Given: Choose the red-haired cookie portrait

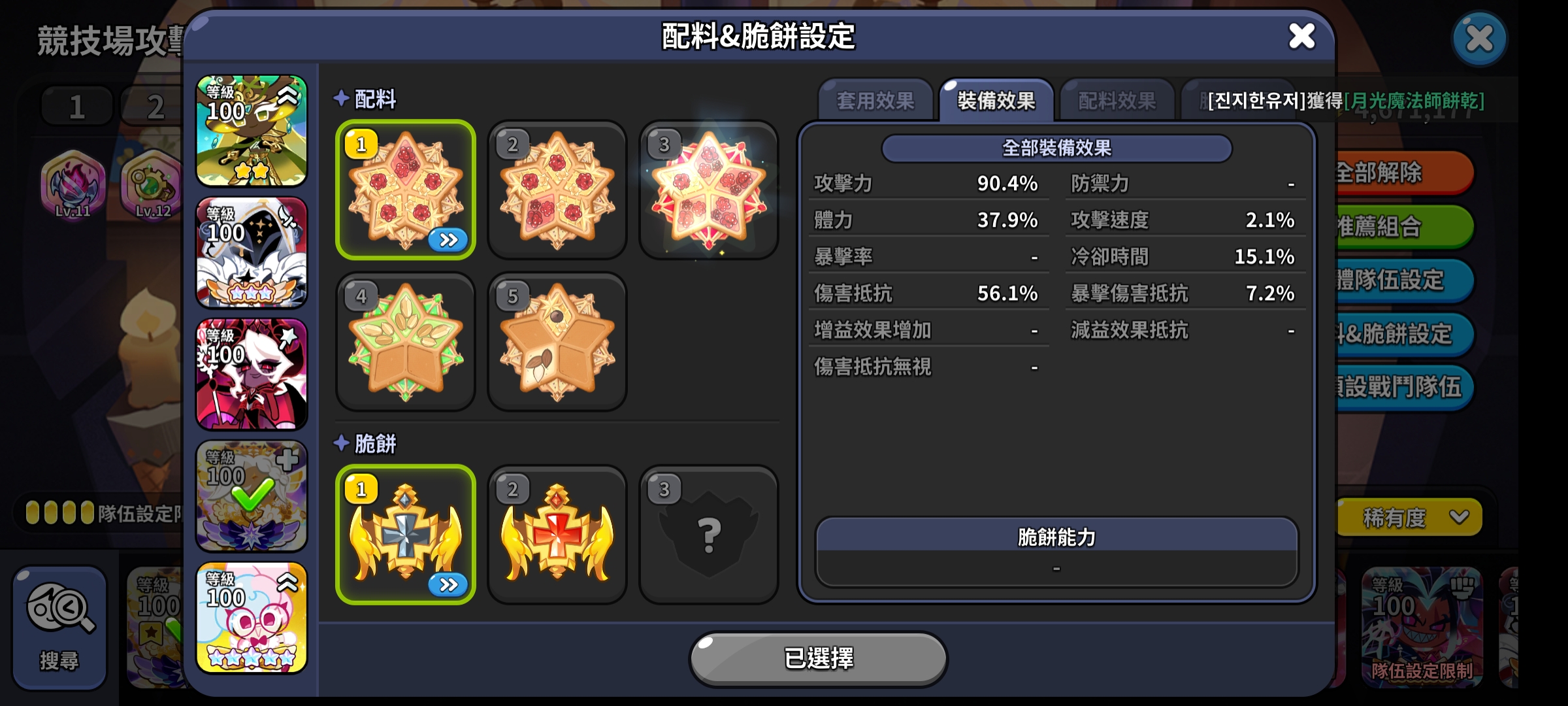Looking at the screenshot, I should coord(252,374).
